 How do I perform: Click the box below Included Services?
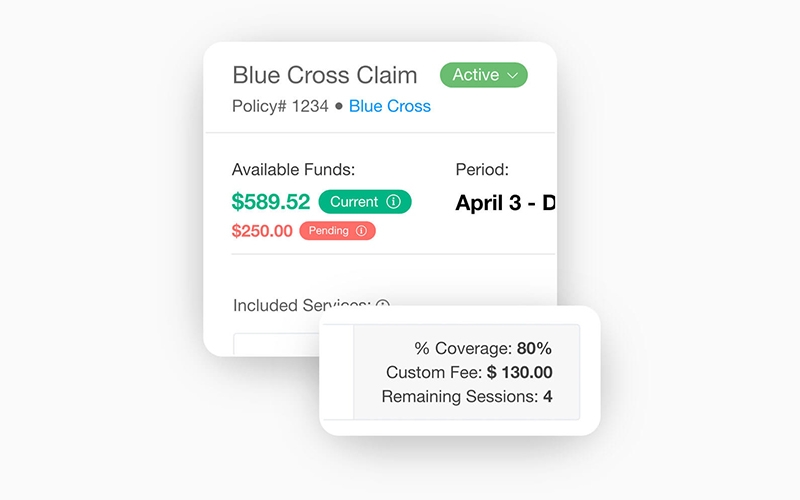point(275,344)
